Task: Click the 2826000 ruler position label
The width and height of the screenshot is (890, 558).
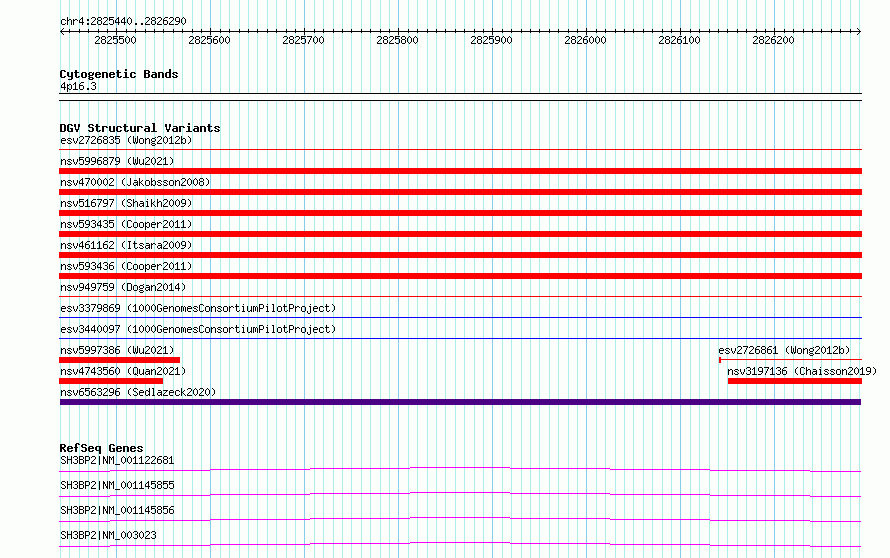Action: coord(585,40)
